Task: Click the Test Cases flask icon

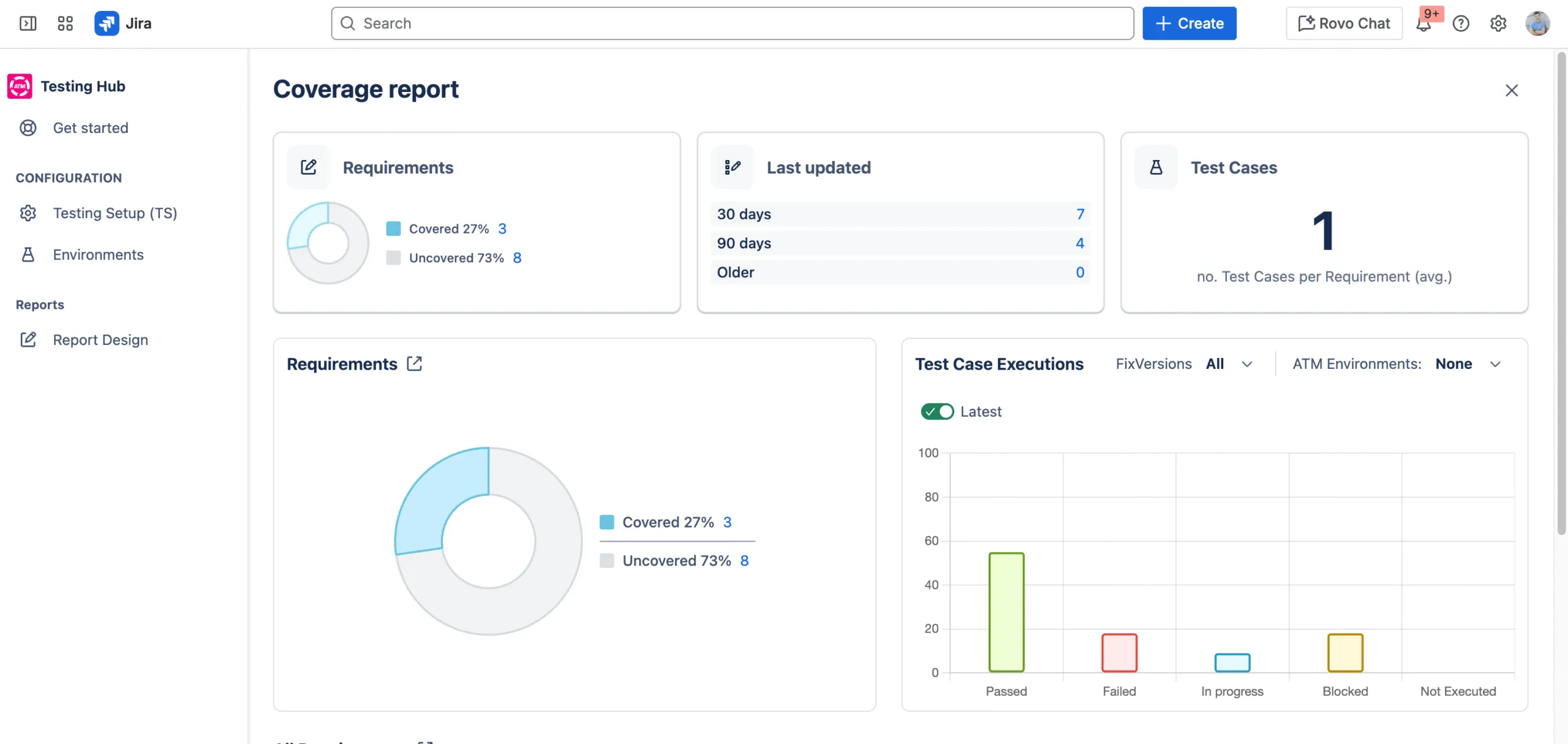Action: 1156,167
